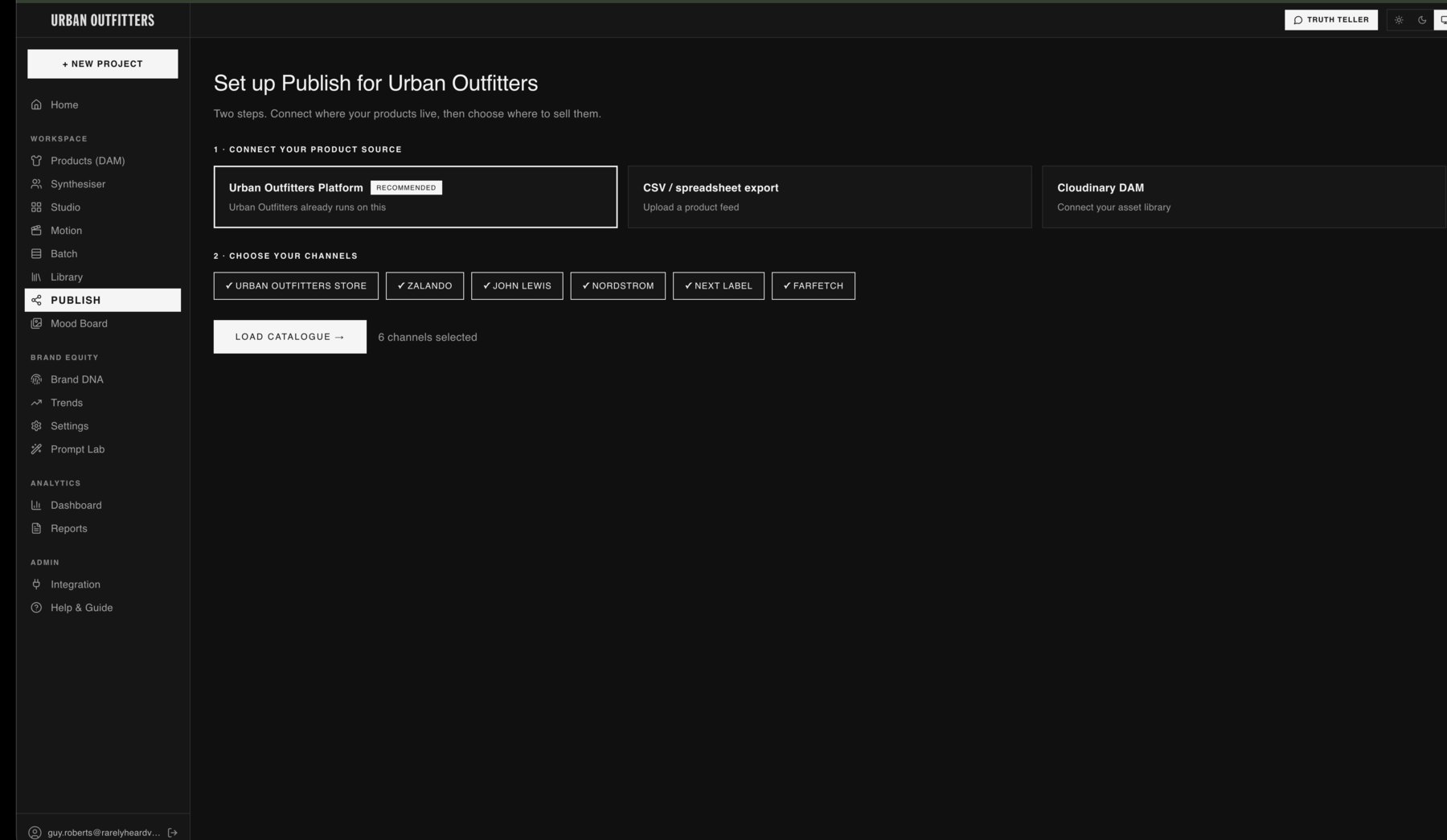The height and width of the screenshot is (840, 1447).
Task: Click '6 channels selected' text
Action: pyautogui.click(x=428, y=338)
